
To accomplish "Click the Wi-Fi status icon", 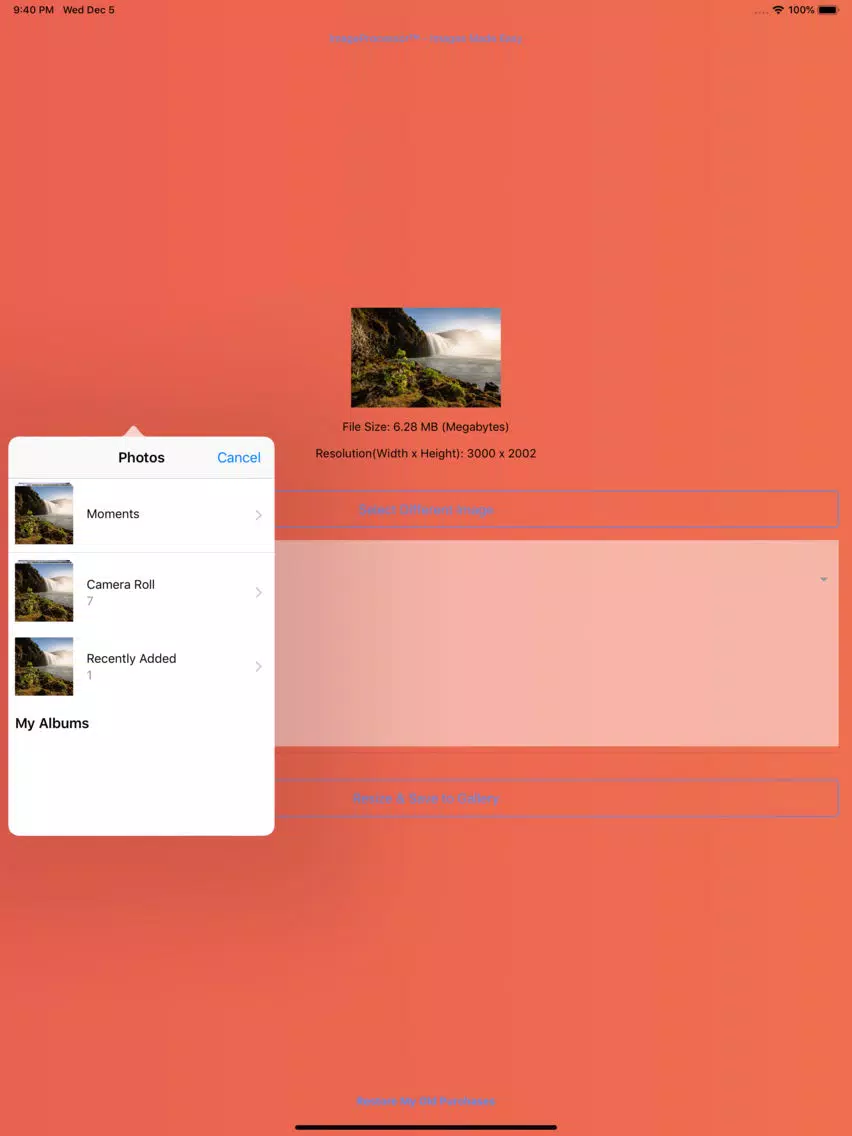I will pyautogui.click(x=778, y=10).
